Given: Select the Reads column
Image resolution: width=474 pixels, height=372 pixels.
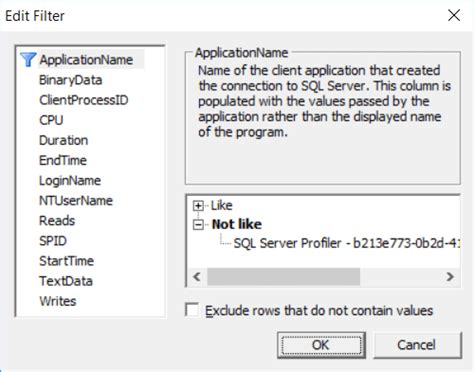Looking at the screenshot, I should 57,220.
